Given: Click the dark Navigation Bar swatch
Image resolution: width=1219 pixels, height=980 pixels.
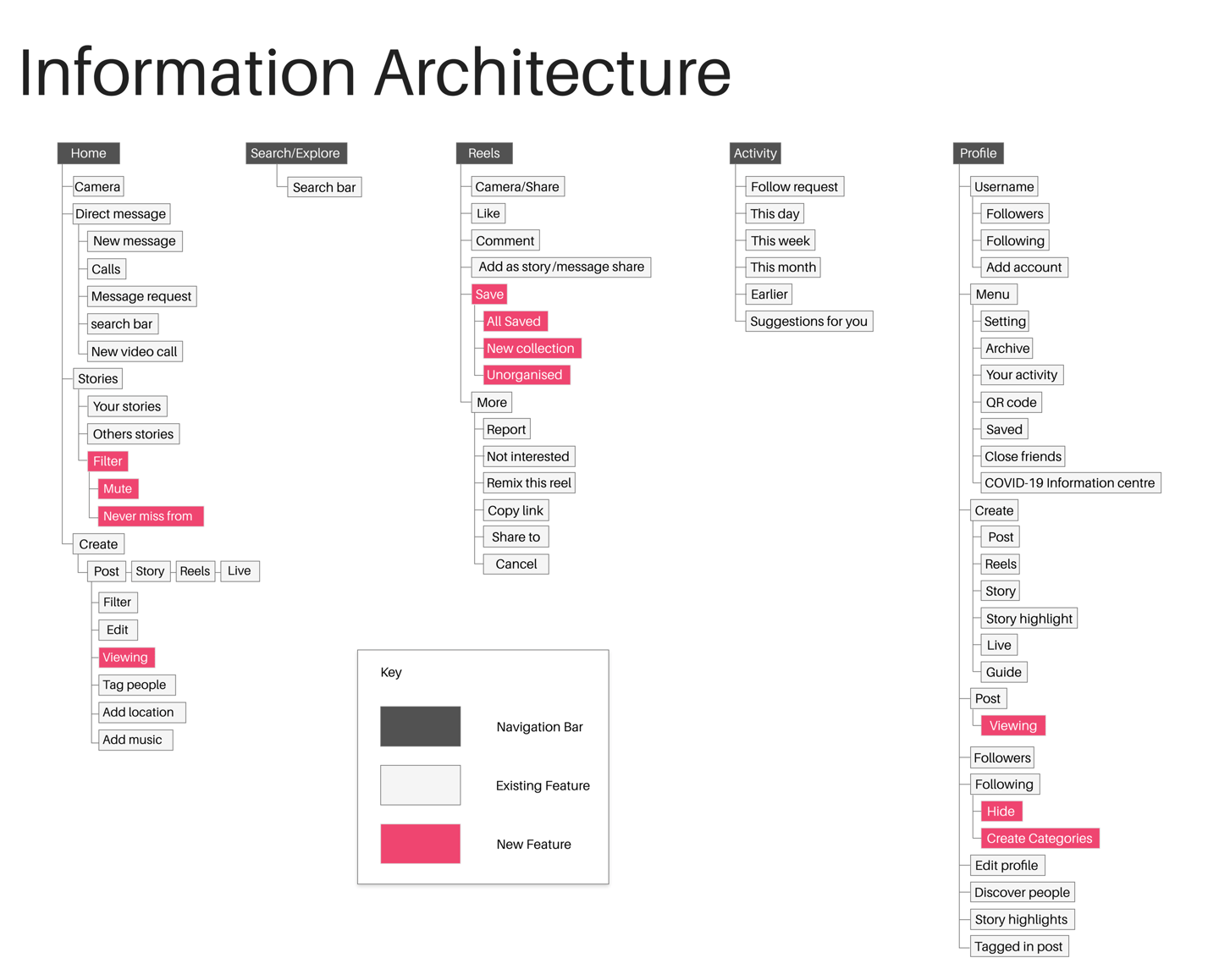Looking at the screenshot, I should (420, 726).
